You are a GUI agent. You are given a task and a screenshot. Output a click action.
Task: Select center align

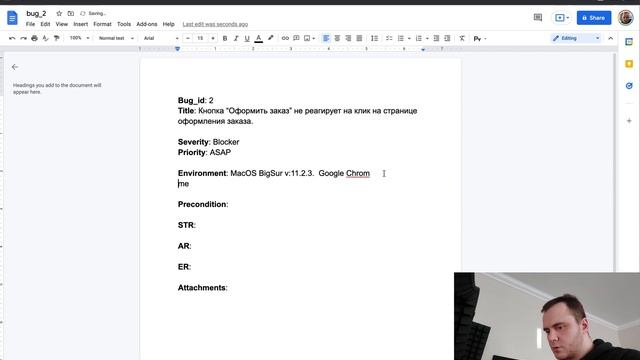[x=337, y=38]
